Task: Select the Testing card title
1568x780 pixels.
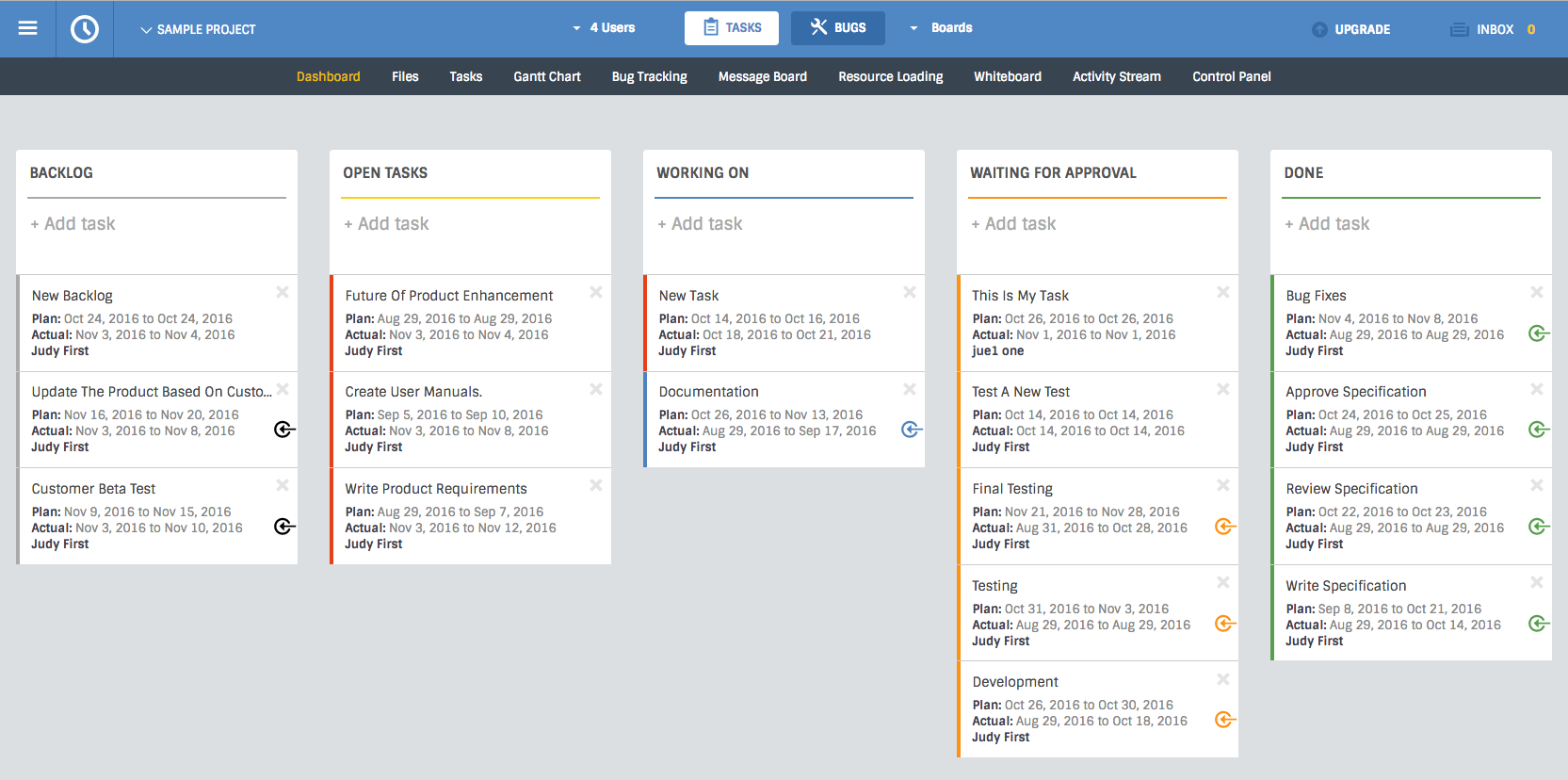Action: (x=995, y=586)
